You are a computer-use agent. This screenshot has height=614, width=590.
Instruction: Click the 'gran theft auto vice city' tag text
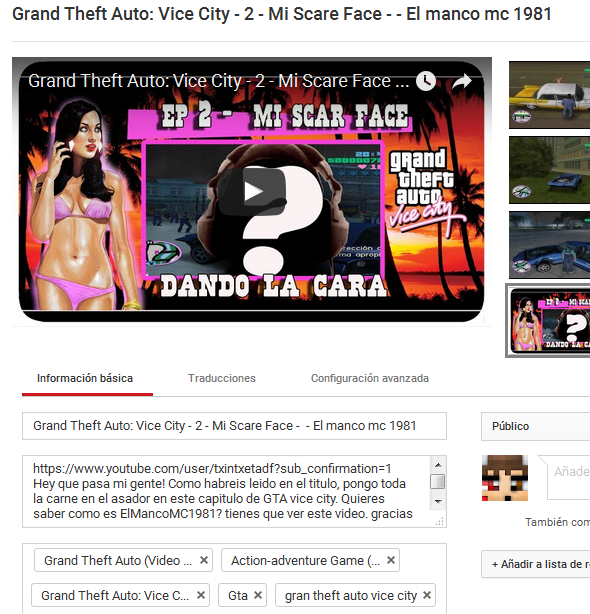(351, 596)
